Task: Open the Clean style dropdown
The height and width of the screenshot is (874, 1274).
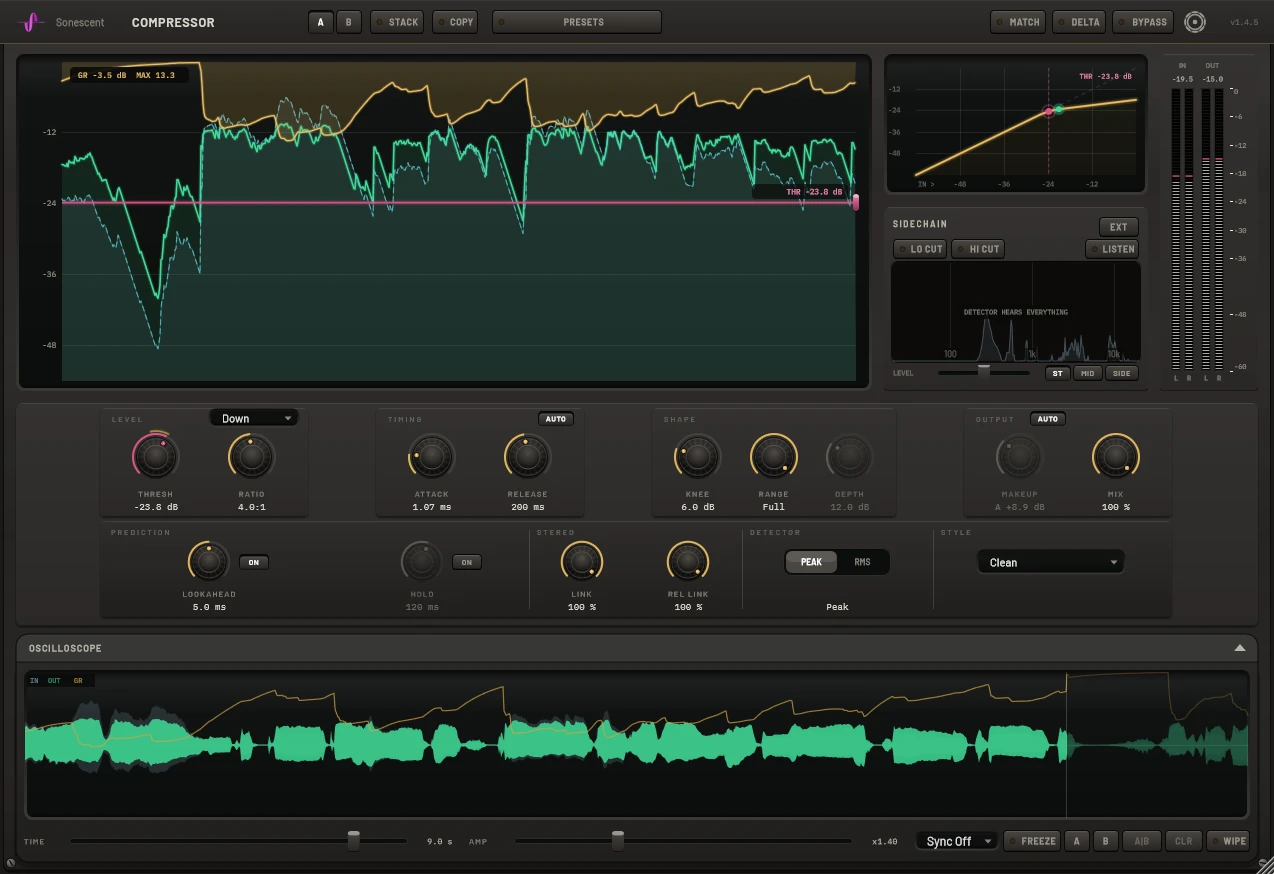Action: pos(1050,562)
